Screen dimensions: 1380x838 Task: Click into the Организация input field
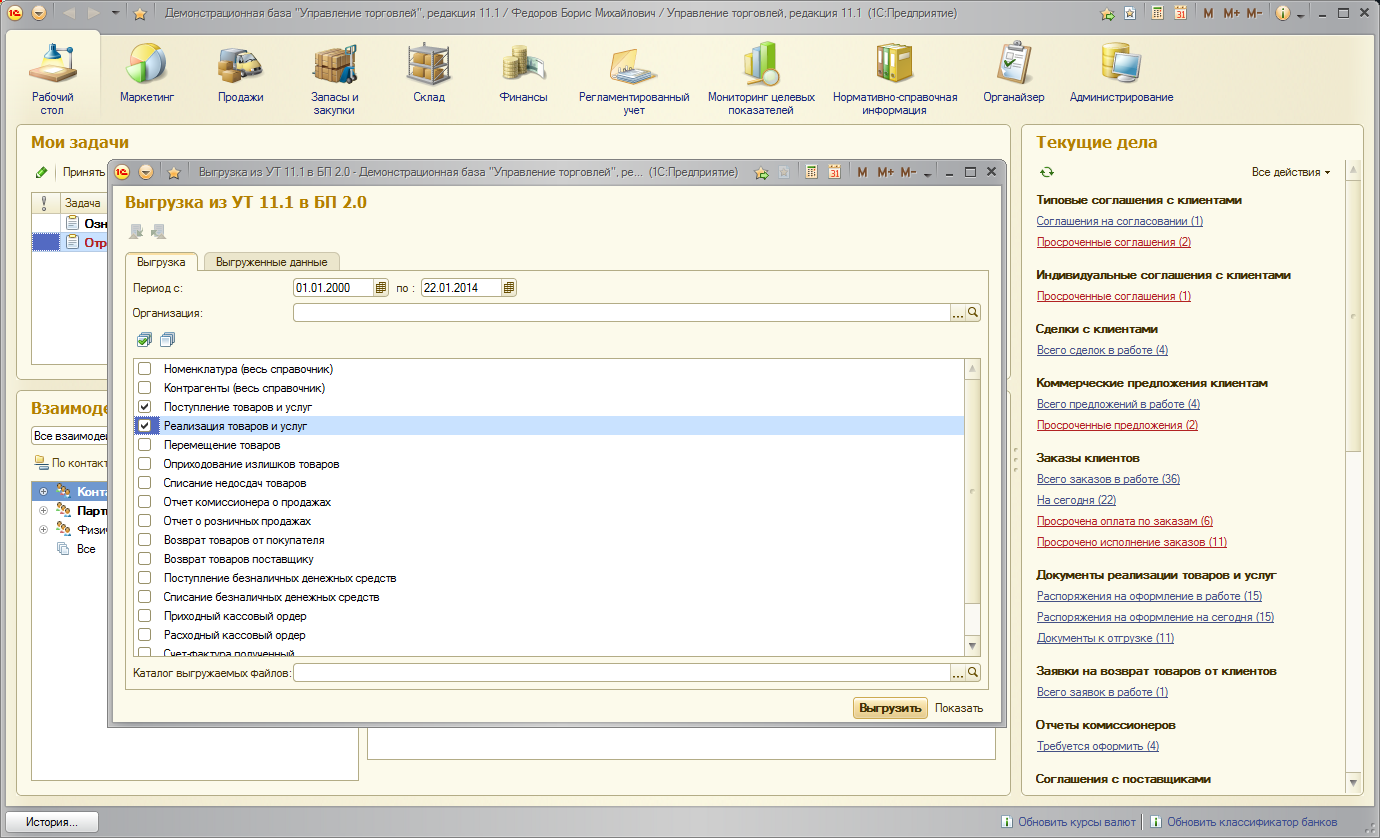[x=621, y=313]
